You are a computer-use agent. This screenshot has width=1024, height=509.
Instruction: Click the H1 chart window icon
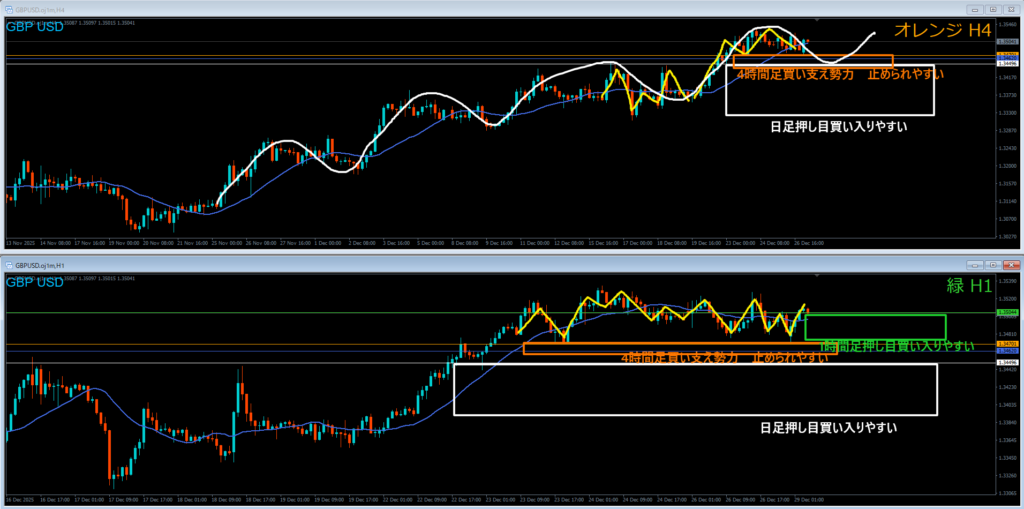pyautogui.click(x=9, y=265)
